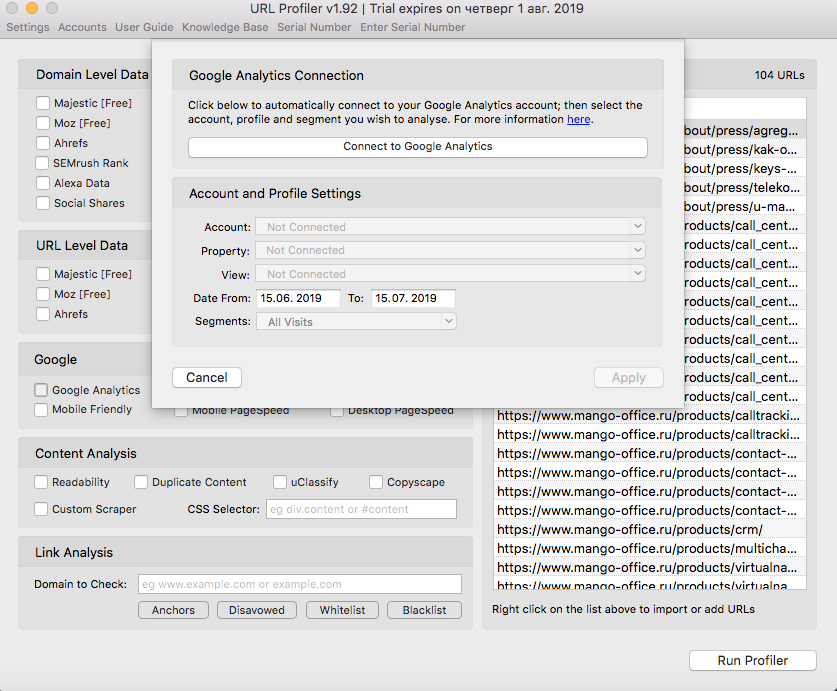
Task: Open the Settings menu
Action: (x=28, y=27)
